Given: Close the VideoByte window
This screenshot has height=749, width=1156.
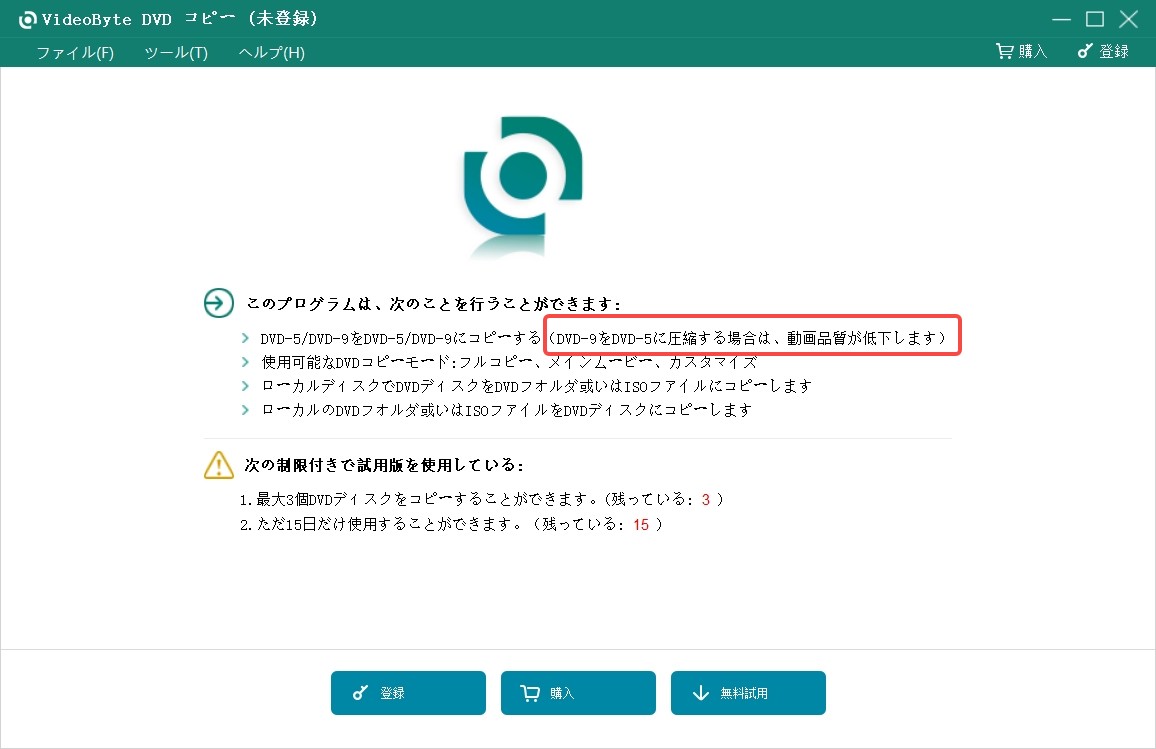Looking at the screenshot, I should pyautogui.click(x=1129, y=19).
